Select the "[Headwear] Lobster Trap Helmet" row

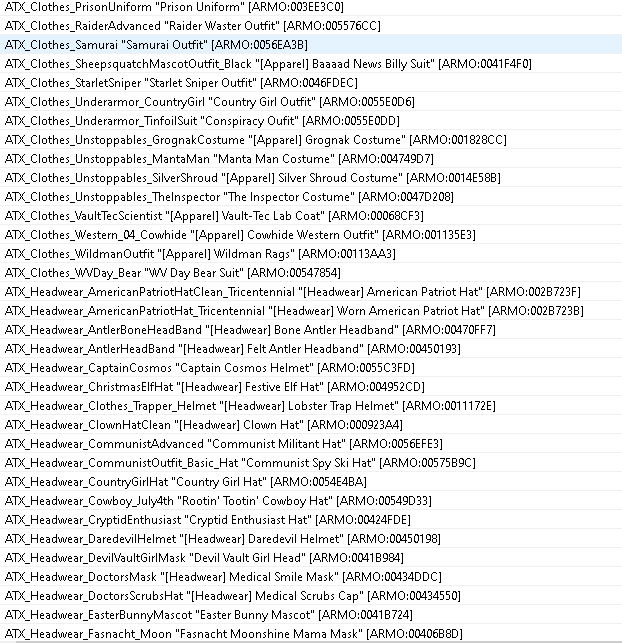(x=311, y=406)
